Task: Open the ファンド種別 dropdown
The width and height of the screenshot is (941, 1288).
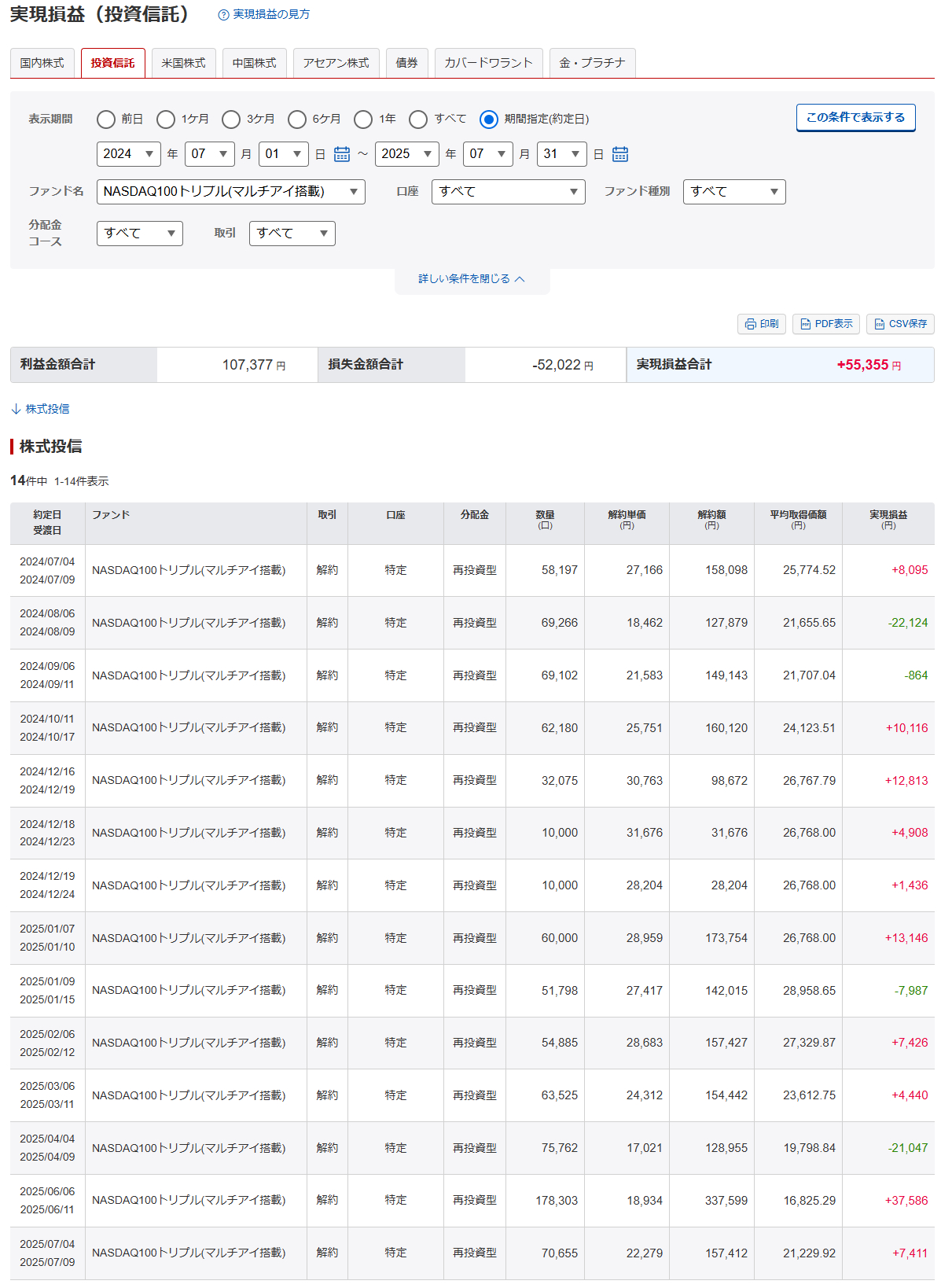Action: click(734, 192)
